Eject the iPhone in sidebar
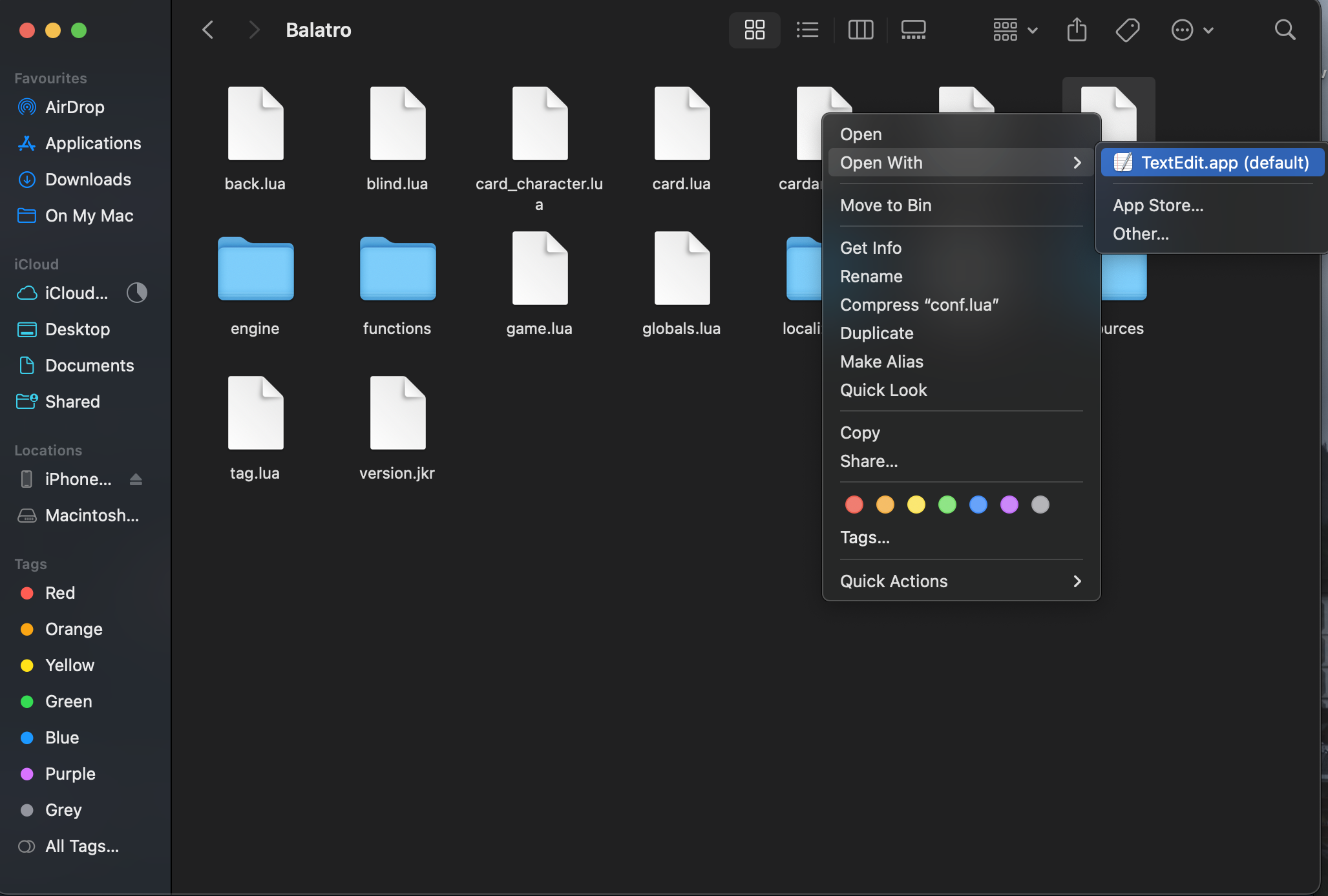The height and width of the screenshot is (896, 1328). (136, 479)
